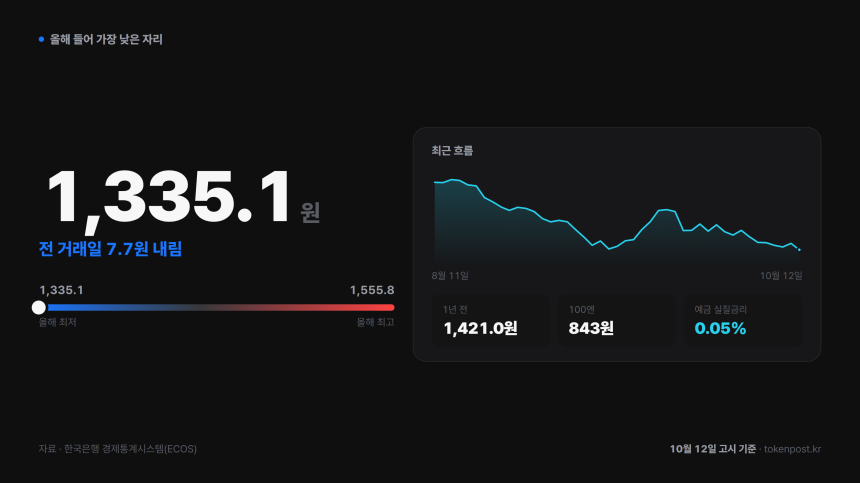Click the '10월 12일 고시 기준' footer text

pos(712,448)
